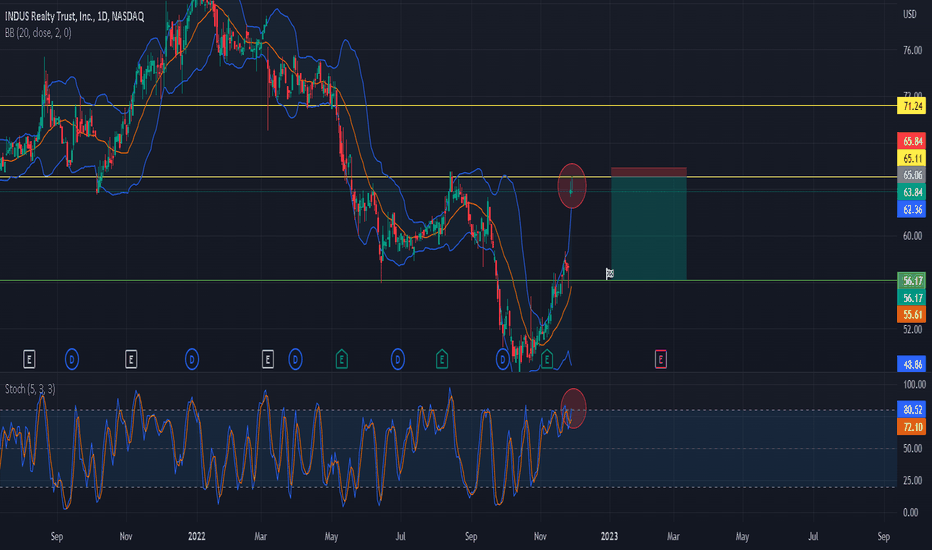Click the pink upcoming earnings E marker
The height and width of the screenshot is (550, 932).
point(660,359)
